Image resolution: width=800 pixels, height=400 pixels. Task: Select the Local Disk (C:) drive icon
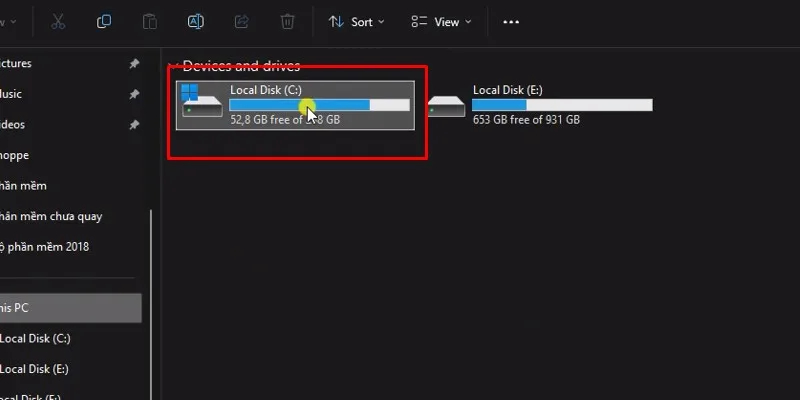click(x=203, y=104)
